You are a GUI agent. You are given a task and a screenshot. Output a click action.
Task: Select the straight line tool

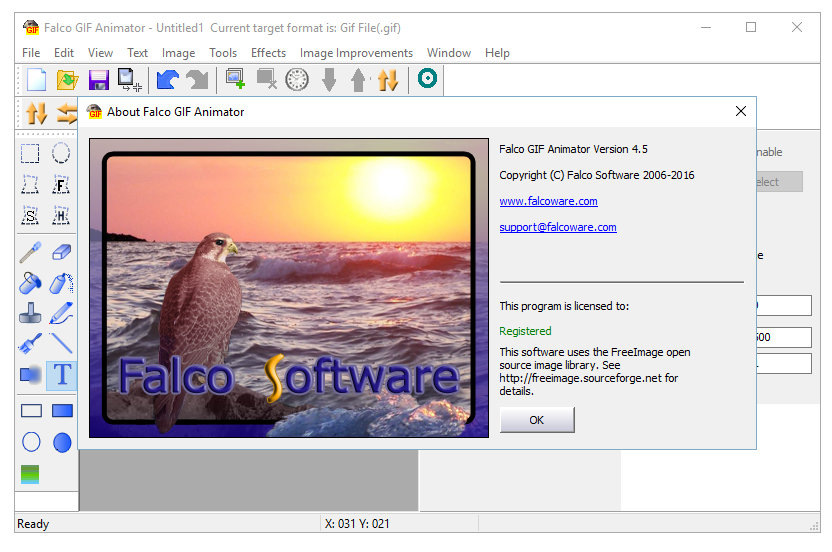click(x=62, y=343)
